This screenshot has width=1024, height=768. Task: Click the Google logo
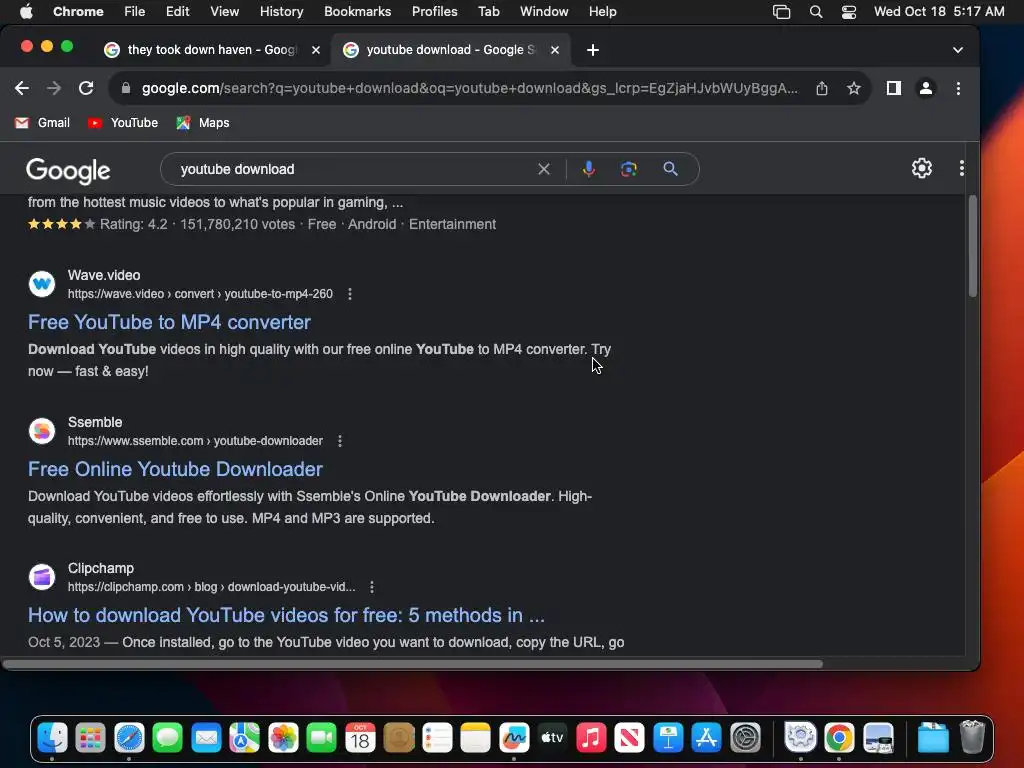pyautogui.click(x=68, y=170)
